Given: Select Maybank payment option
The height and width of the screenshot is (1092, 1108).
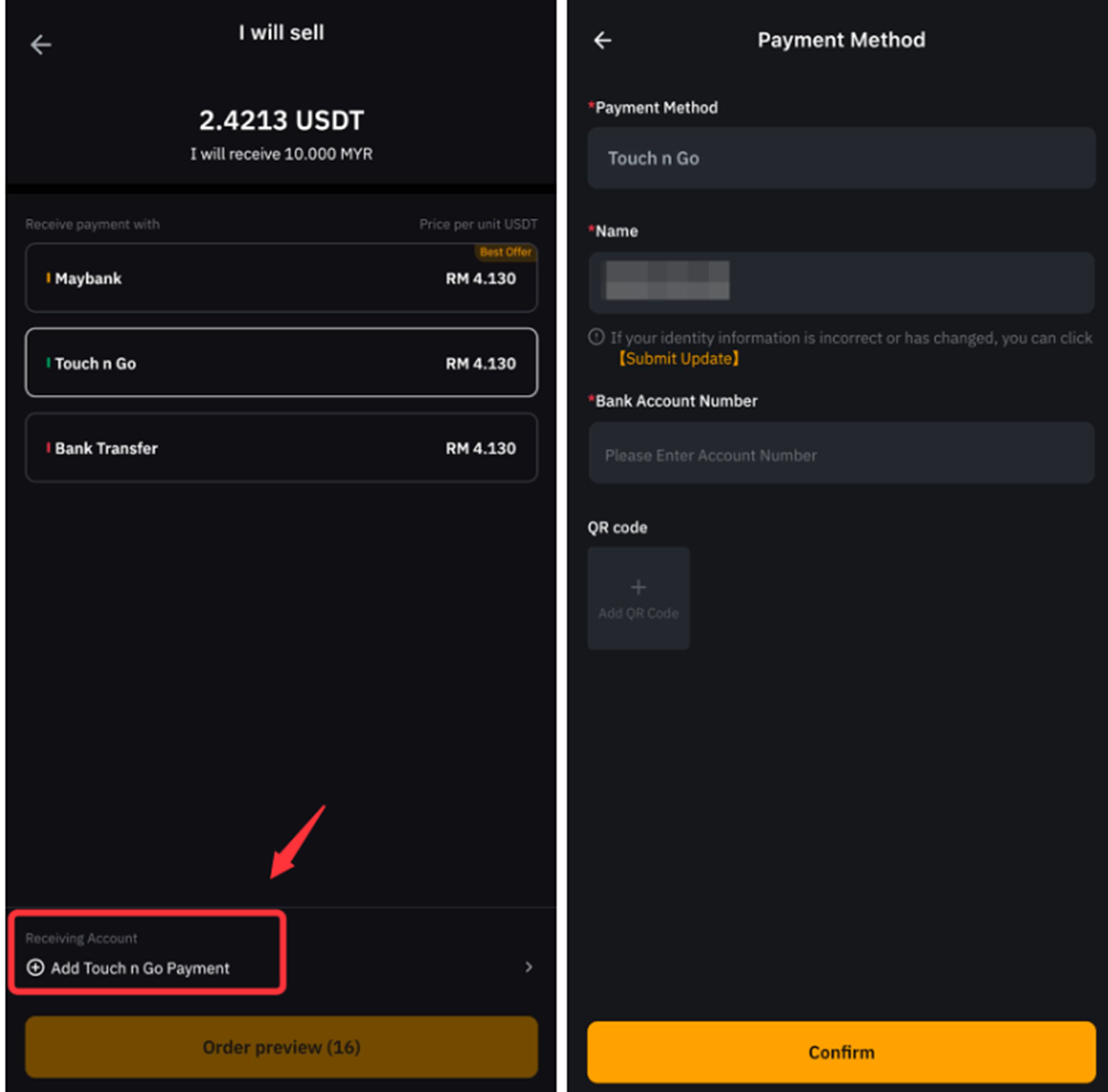Looking at the screenshot, I should (281, 279).
